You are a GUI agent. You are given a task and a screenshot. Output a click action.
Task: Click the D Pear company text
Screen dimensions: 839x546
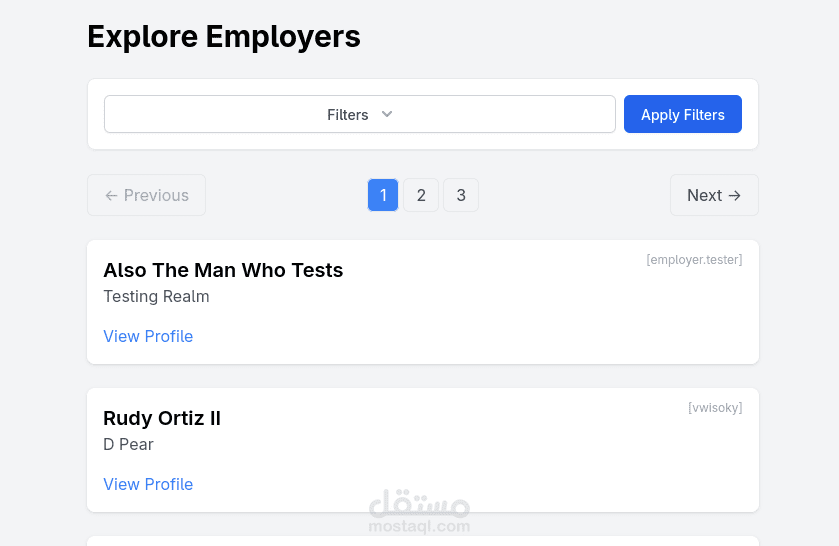tap(128, 444)
